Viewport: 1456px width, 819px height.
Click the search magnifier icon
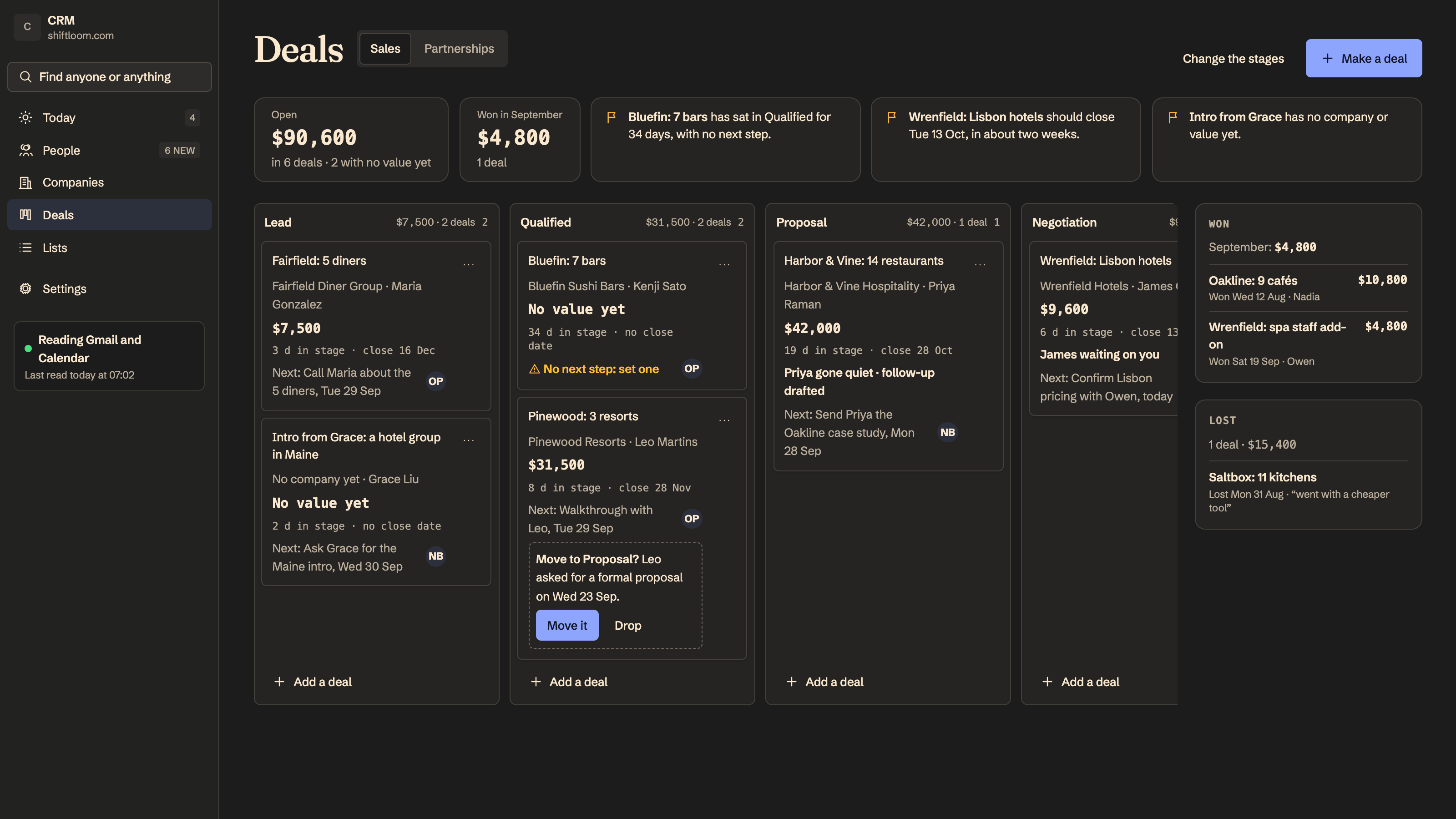(25, 77)
